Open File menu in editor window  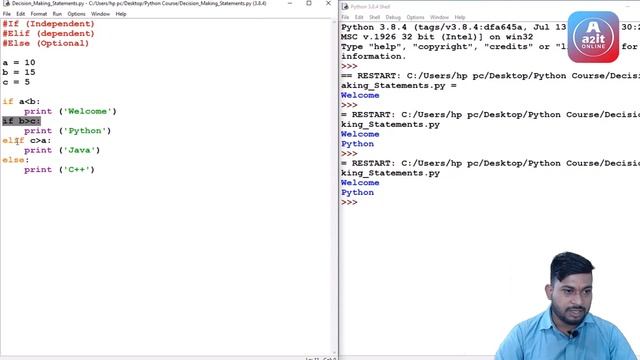tap(7, 14)
